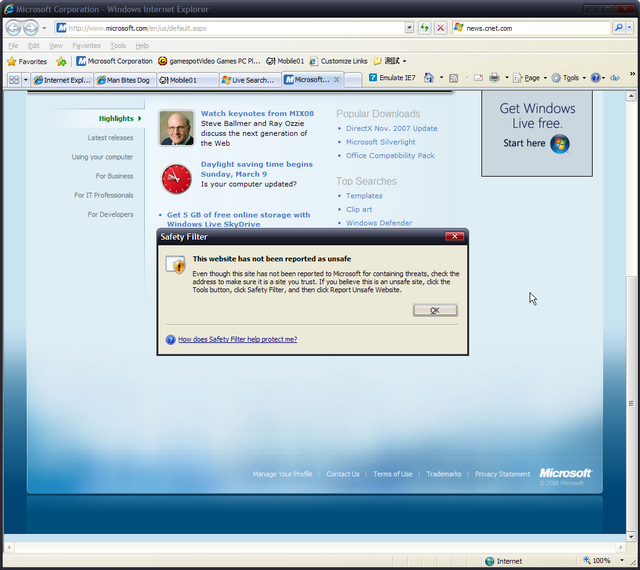Click the Add to Favorites bar icon
Viewport: 640px width, 570px height.
tap(61, 61)
